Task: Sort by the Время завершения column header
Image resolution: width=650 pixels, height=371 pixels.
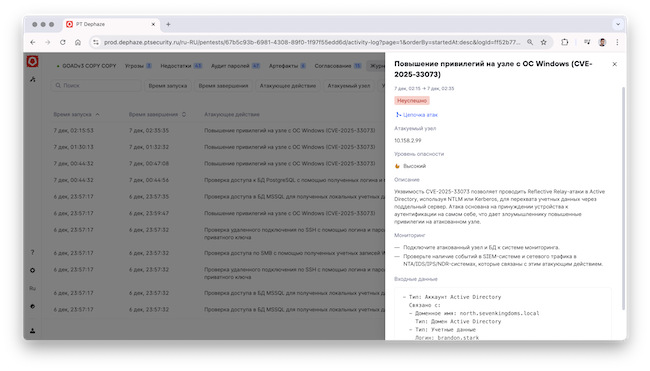Action: pyautogui.click(x=157, y=114)
